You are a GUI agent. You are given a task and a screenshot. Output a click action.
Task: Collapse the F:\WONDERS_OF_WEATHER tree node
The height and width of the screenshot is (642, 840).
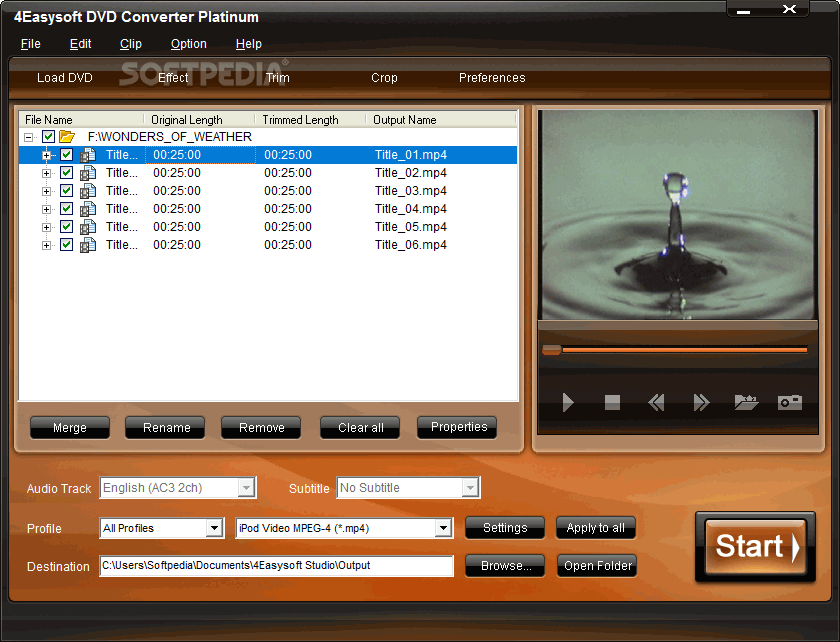pos(28,137)
